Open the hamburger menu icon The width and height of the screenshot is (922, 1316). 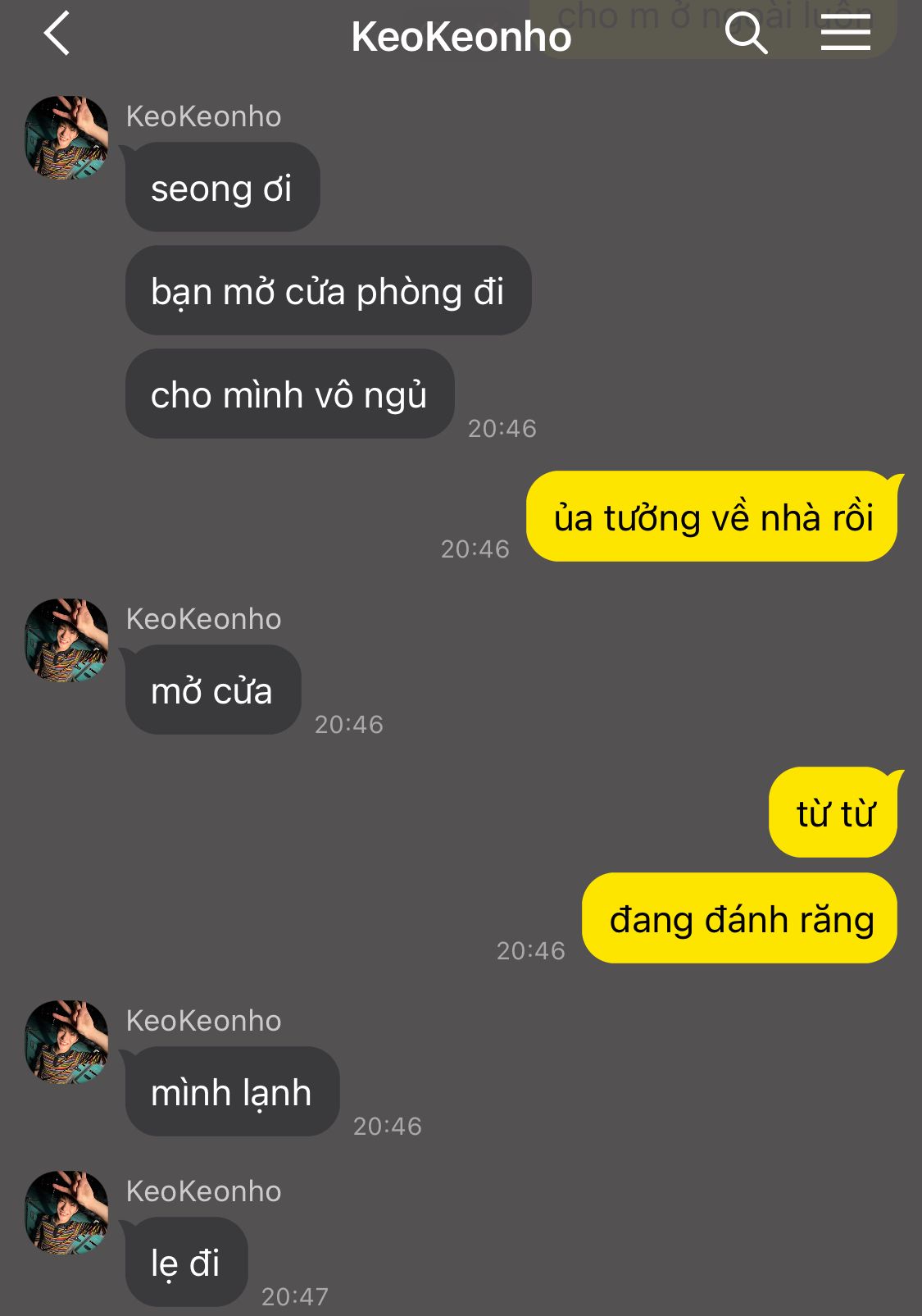click(846, 34)
